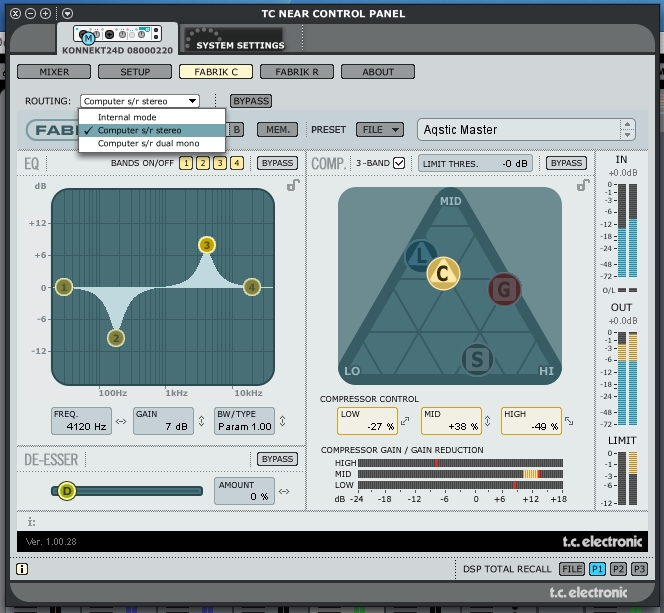
Task: Toggle the main BYPASS next to routing
Action: [251, 101]
